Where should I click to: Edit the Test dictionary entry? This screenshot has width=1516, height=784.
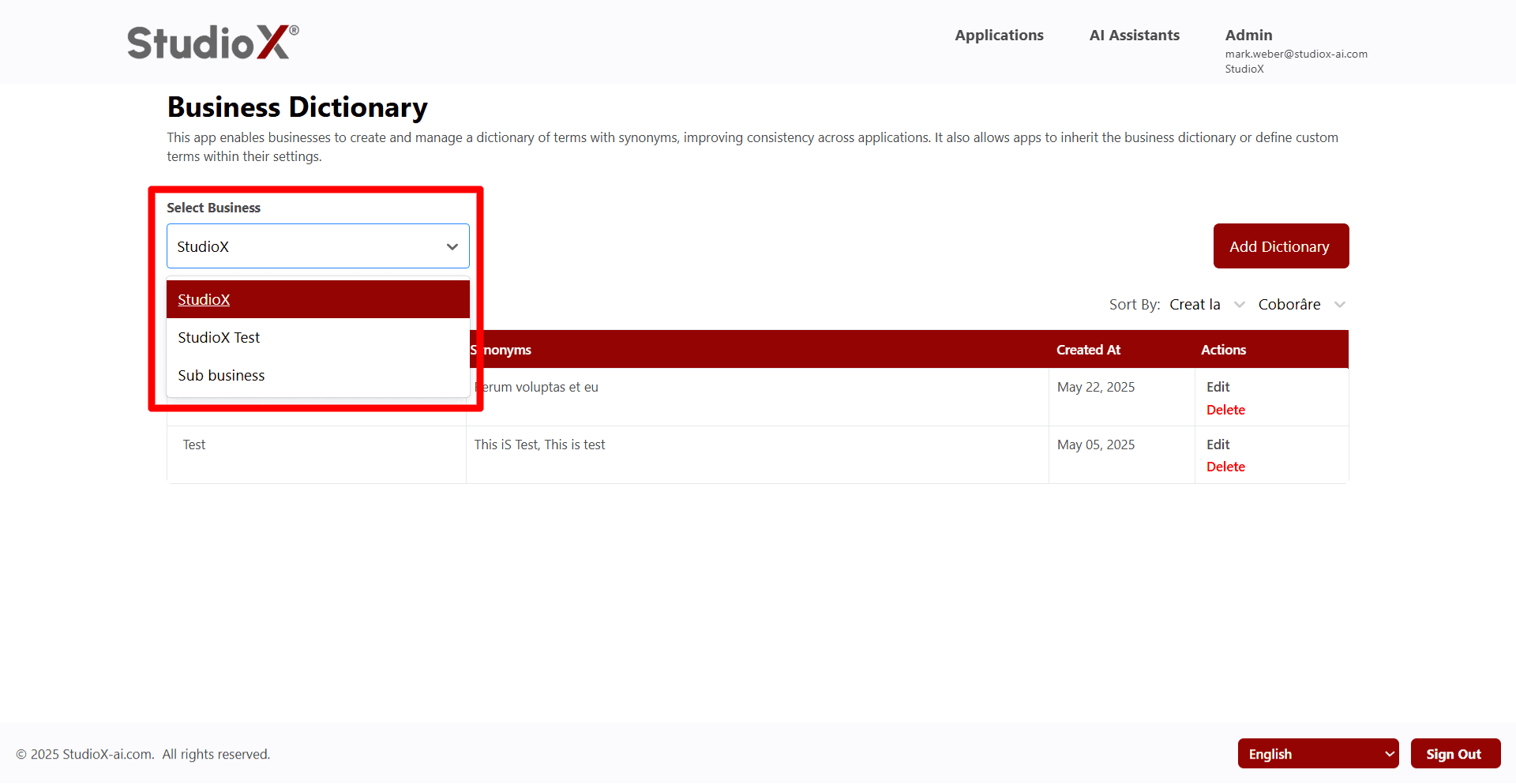coord(1218,445)
